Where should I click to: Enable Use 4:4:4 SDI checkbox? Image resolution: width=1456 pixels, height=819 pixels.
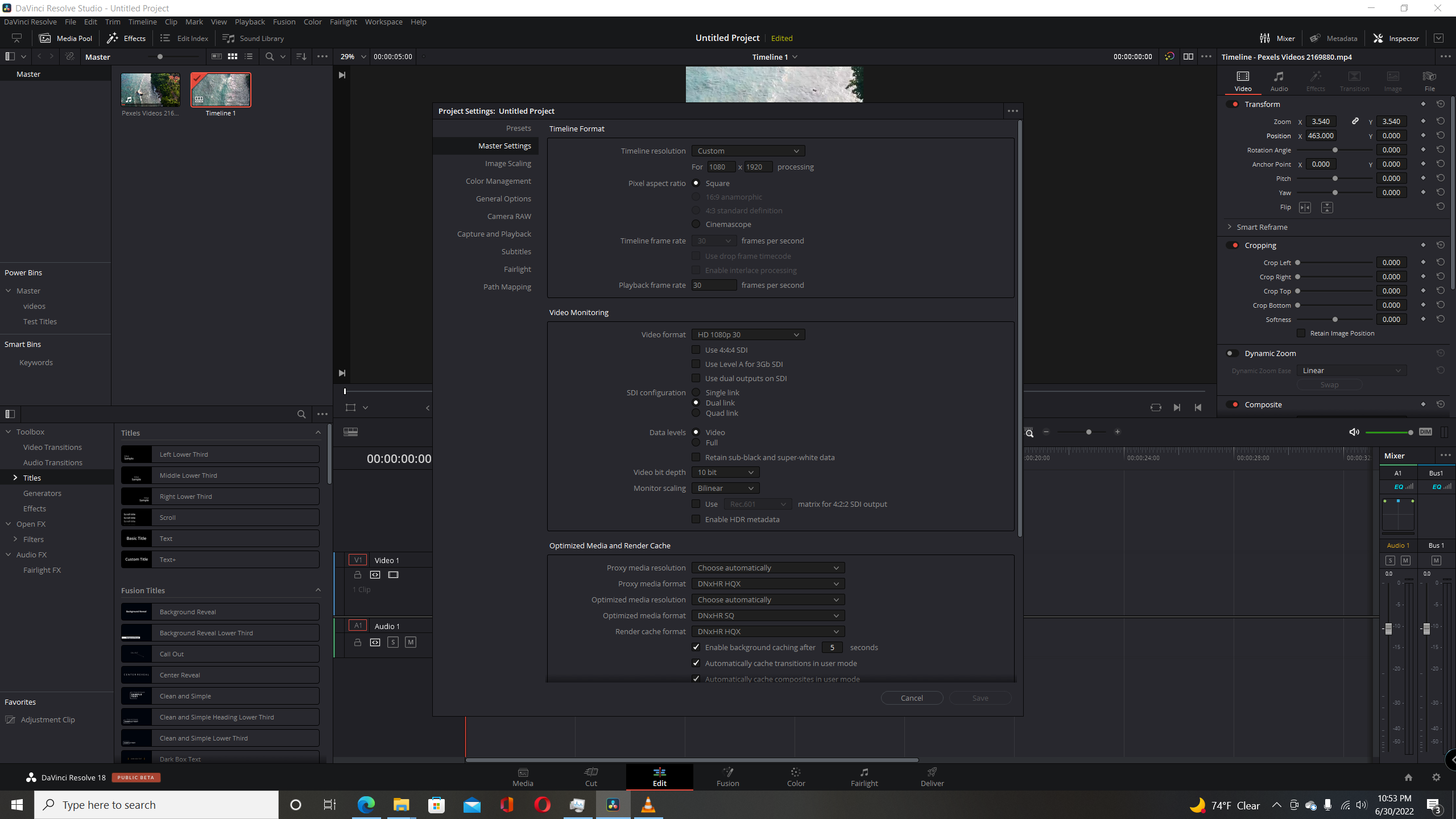pyautogui.click(x=696, y=350)
